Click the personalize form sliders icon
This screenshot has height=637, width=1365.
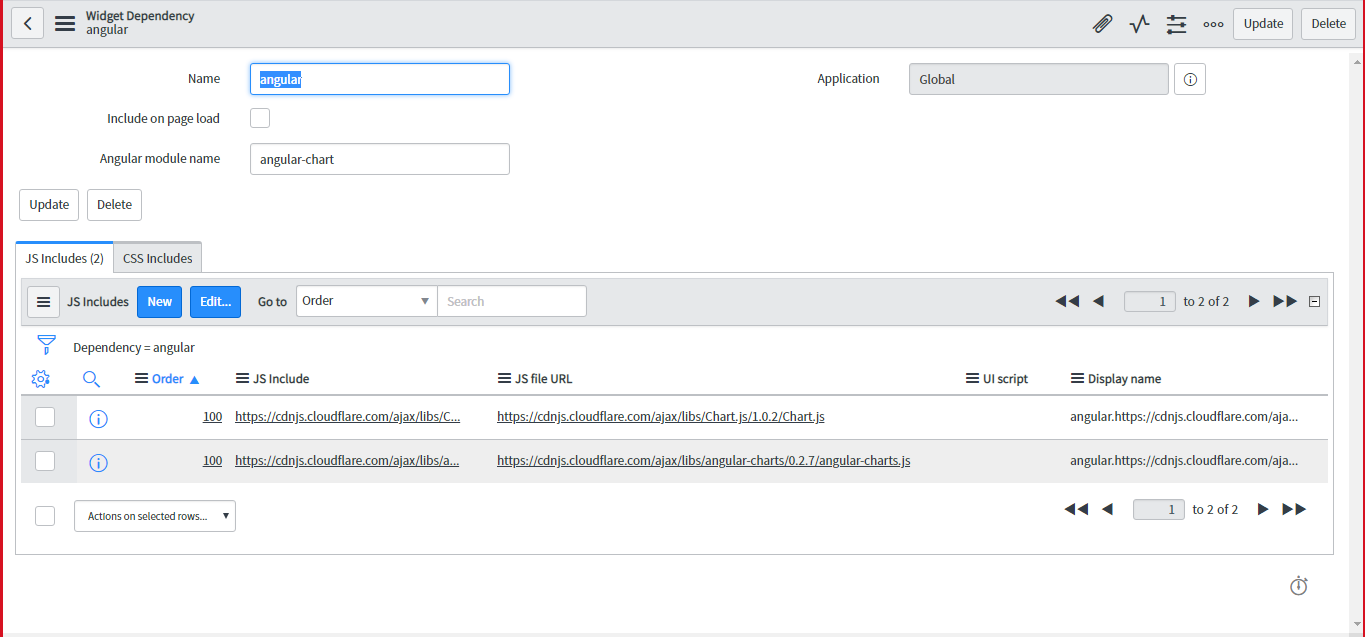(1176, 23)
